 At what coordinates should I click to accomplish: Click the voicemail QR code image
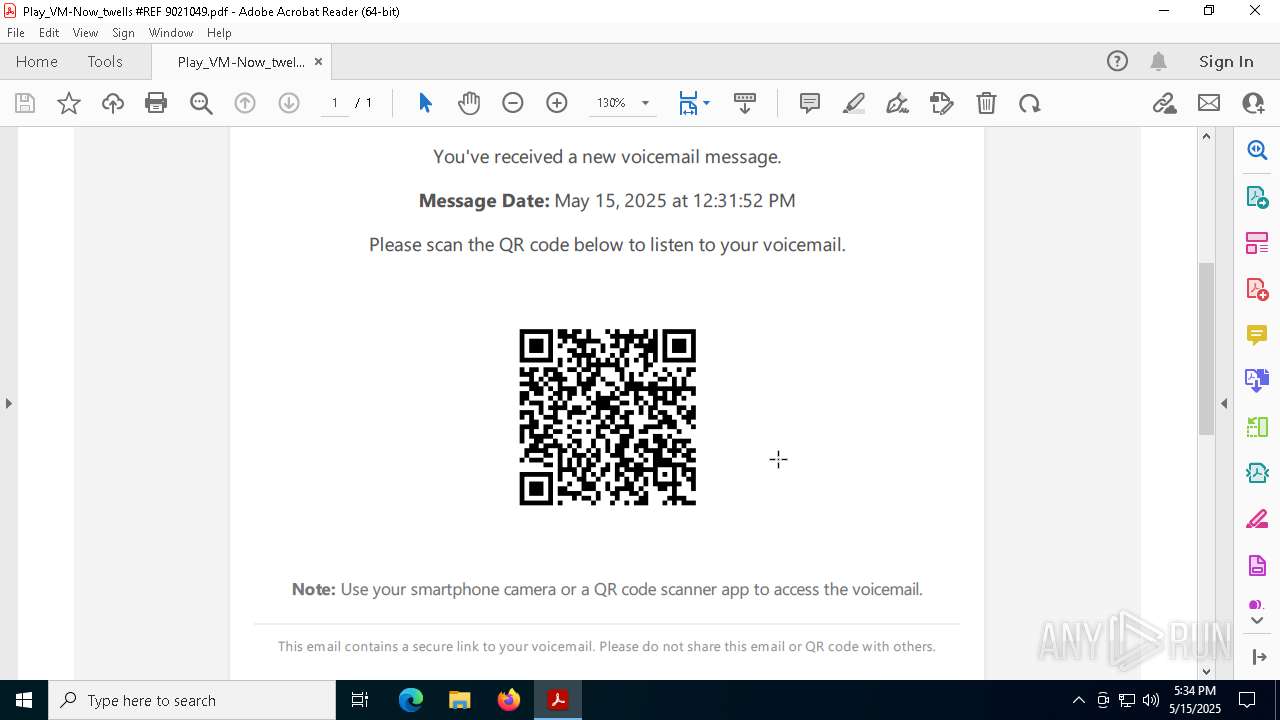pyautogui.click(x=607, y=417)
